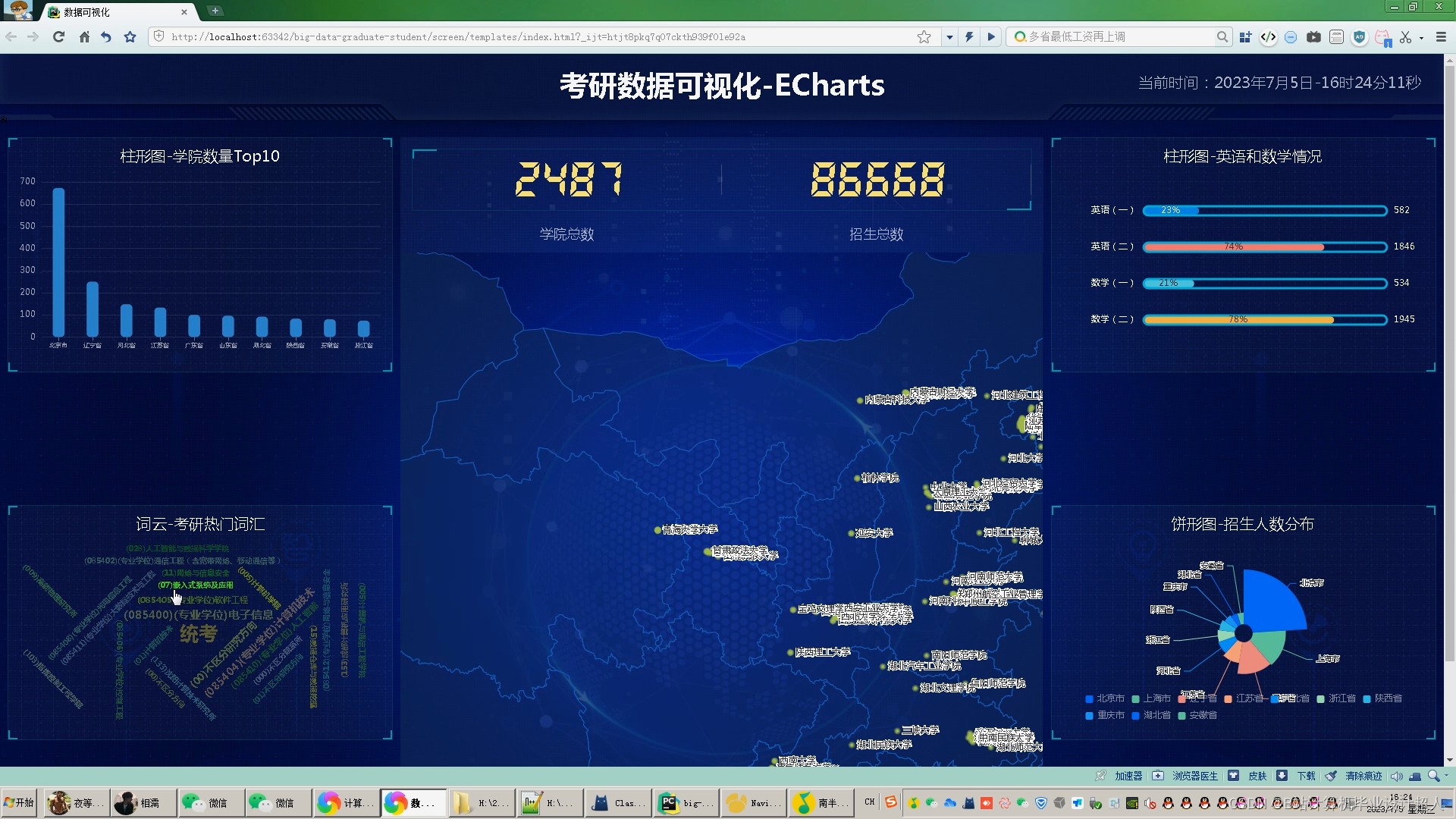Click the browser refresh icon
The width and height of the screenshot is (1456, 819).
(58, 36)
